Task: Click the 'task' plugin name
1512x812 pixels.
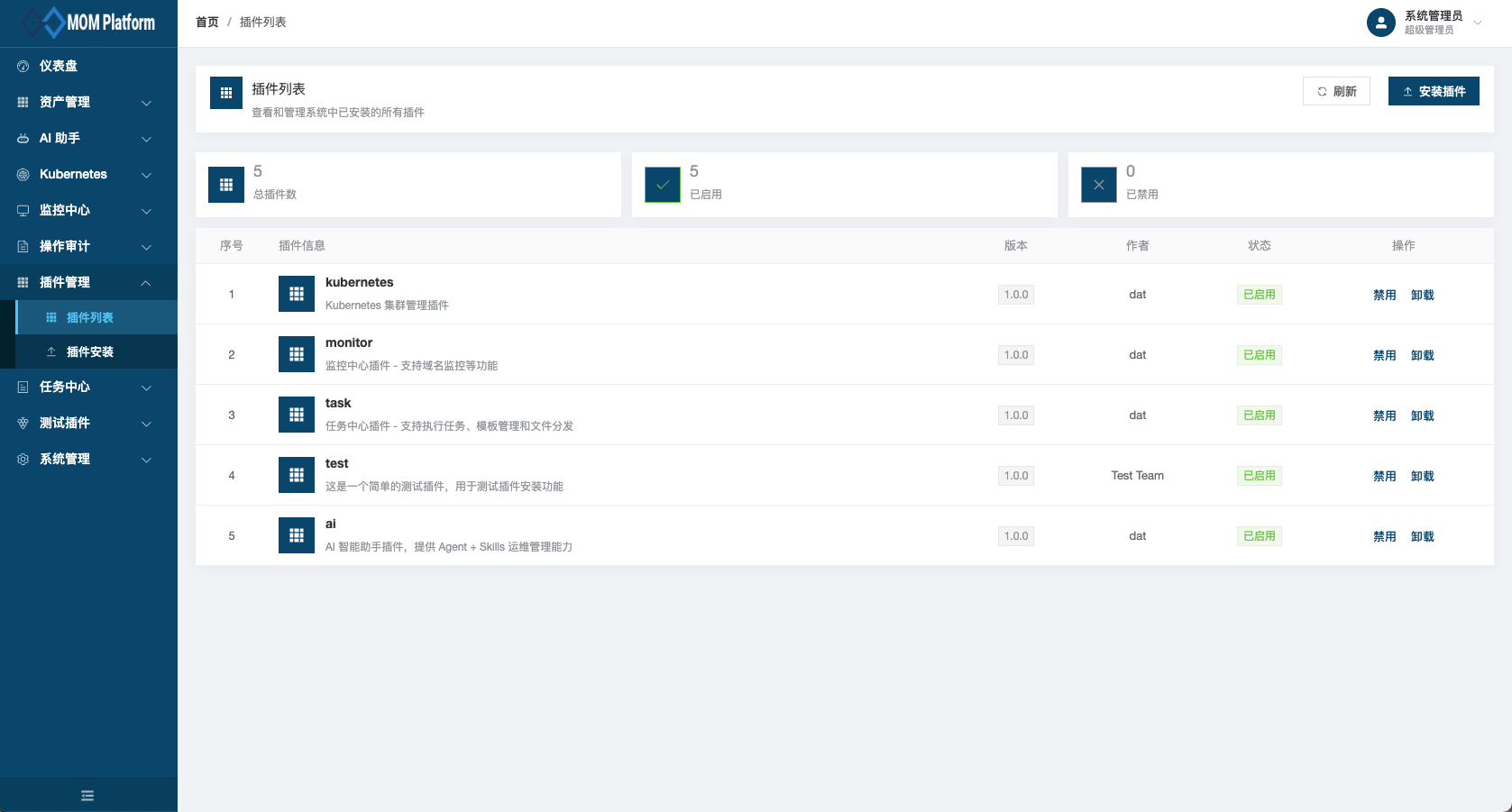Action: (338, 403)
